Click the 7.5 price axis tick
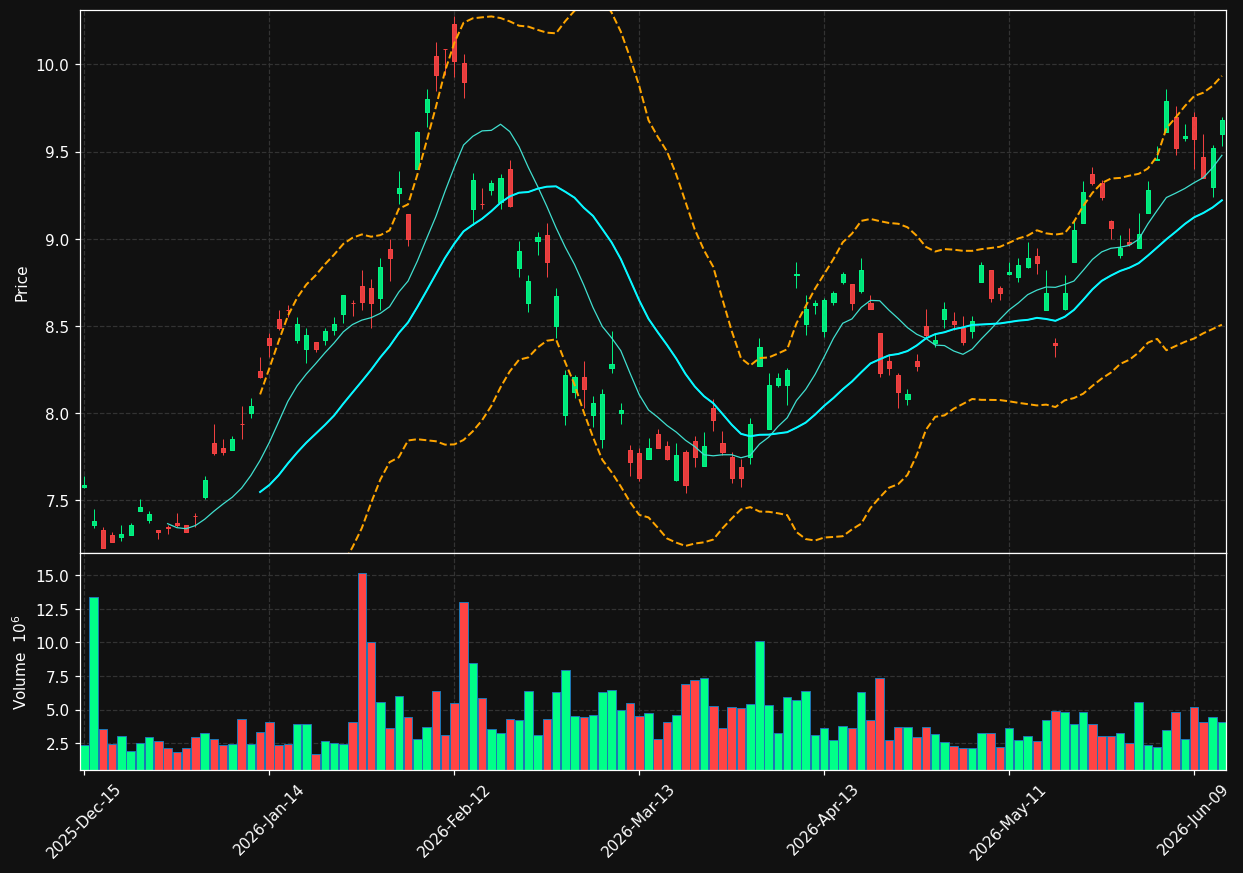Viewport: 1243px width, 873px height. click(58, 501)
